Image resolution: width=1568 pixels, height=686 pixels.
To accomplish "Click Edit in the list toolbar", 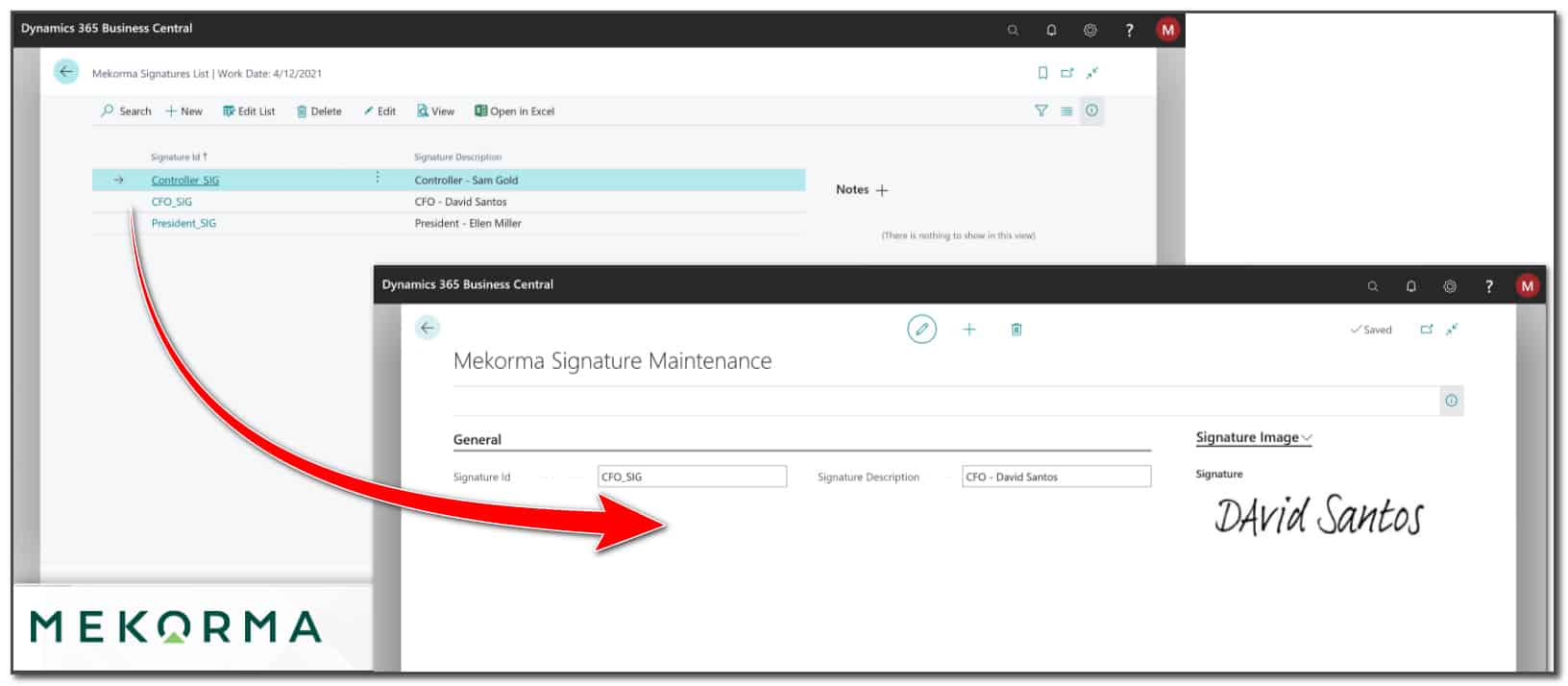I will click(x=380, y=111).
